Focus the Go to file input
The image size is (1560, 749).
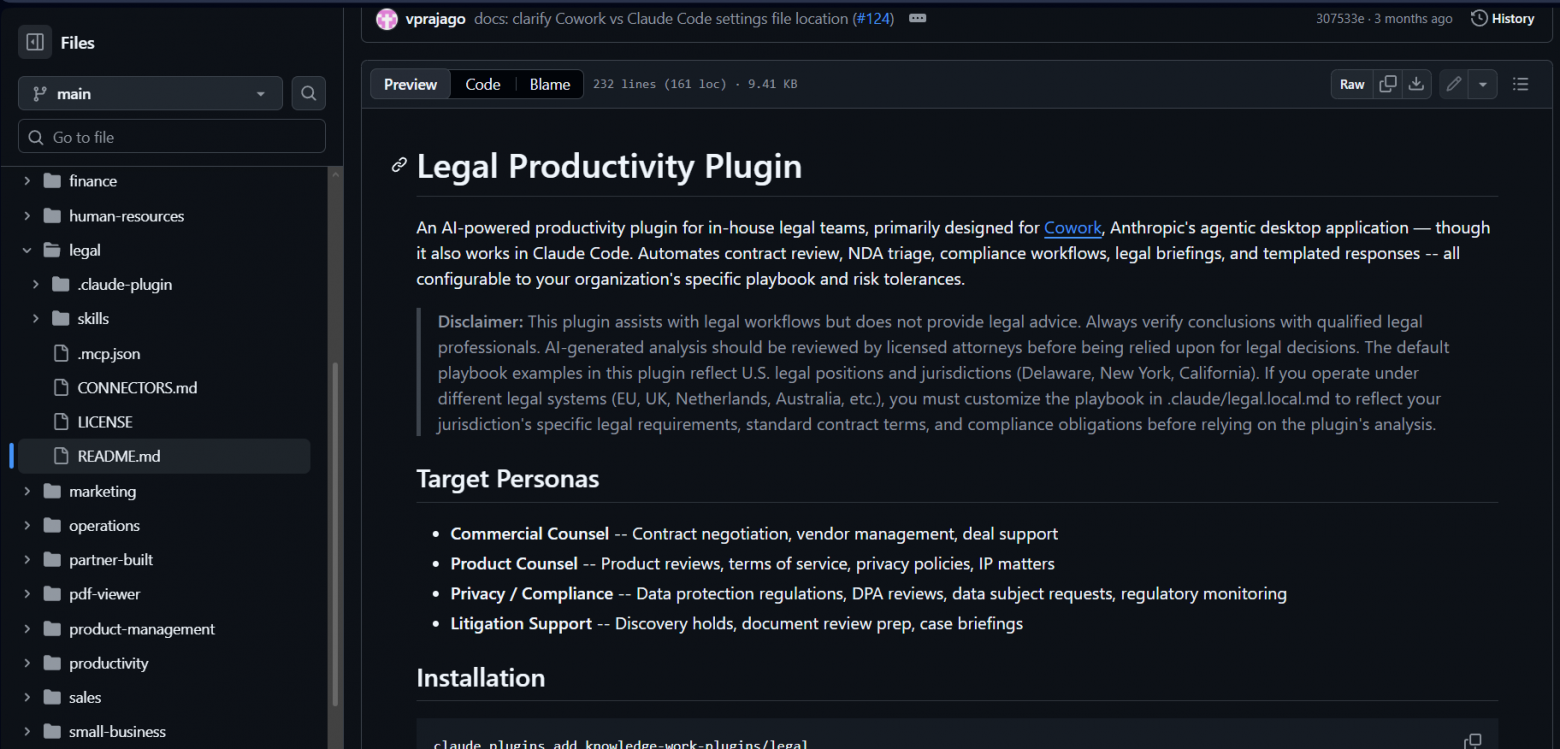[x=172, y=137]
